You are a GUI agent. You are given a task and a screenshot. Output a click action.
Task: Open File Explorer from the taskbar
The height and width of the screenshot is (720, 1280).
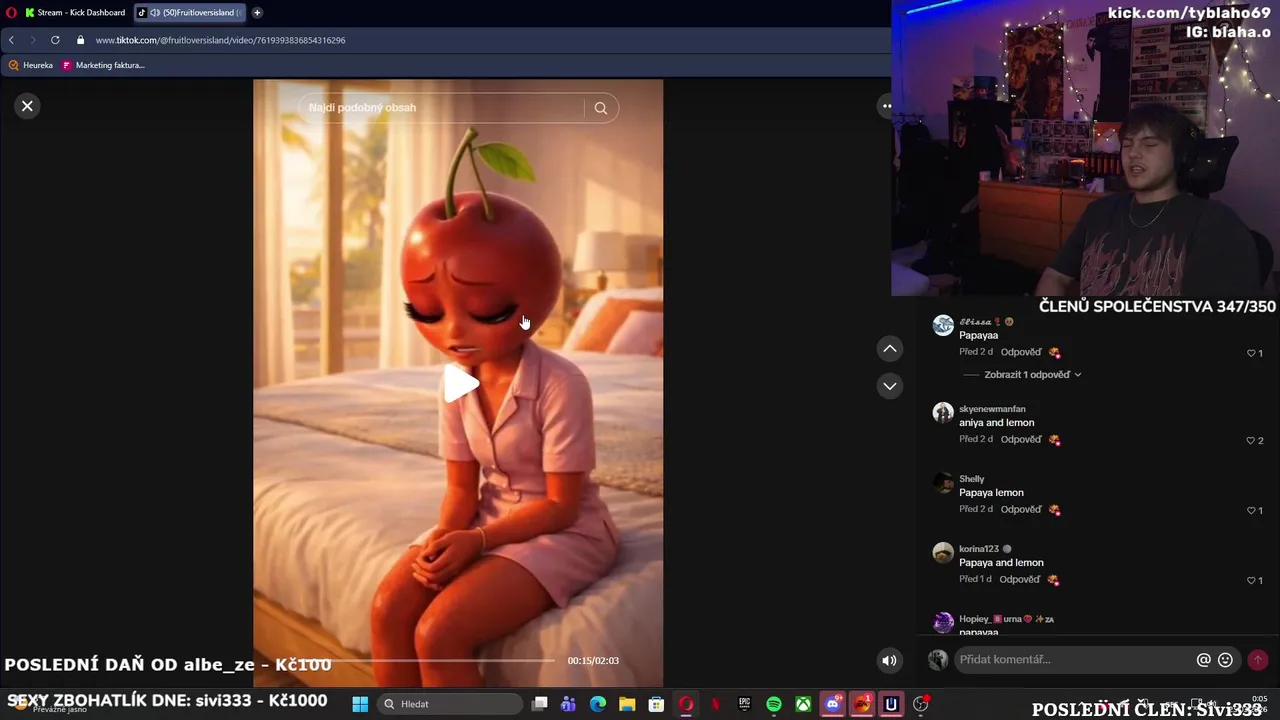[627, 704]
